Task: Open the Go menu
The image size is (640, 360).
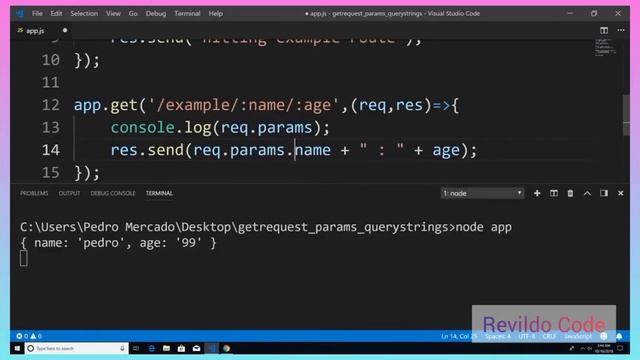Action: (133, 13)
